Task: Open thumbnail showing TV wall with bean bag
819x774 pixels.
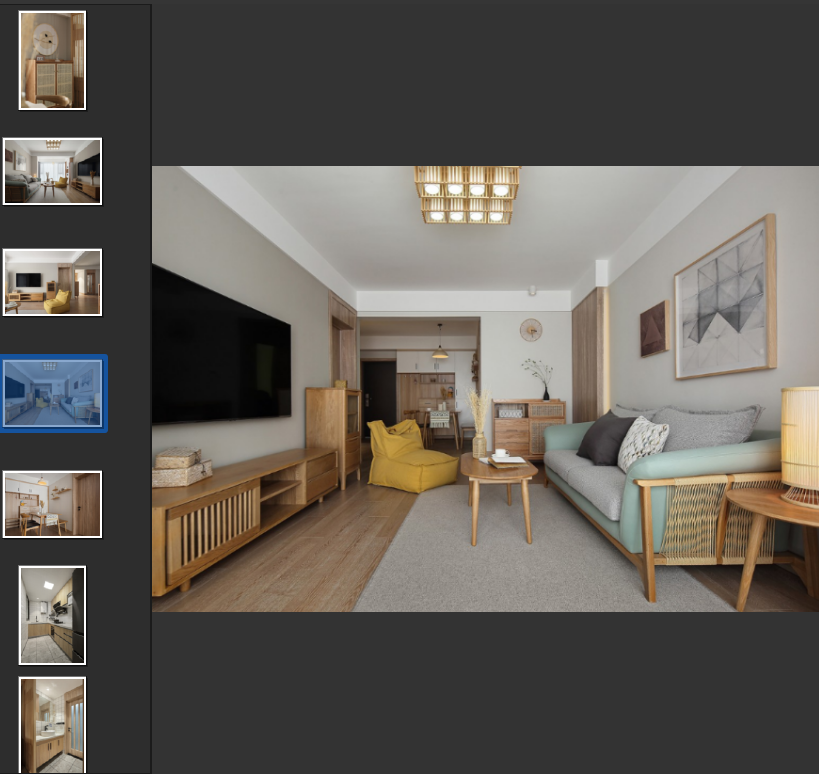Action: point(52,282)
